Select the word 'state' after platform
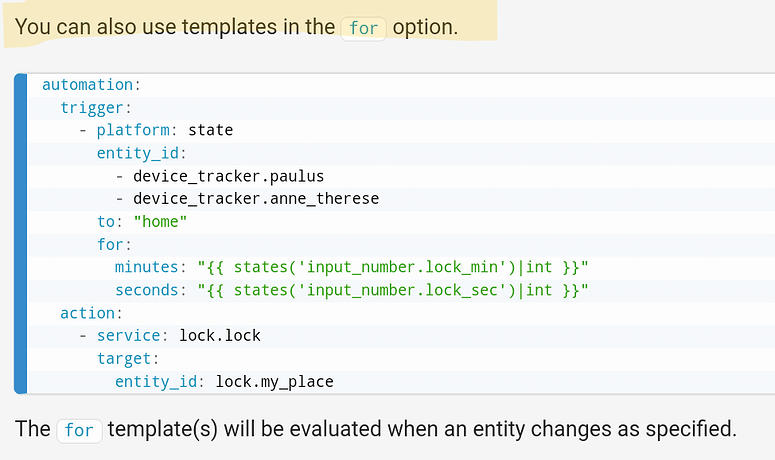Screen dimensions: 775x460 click(x=211, y=130)
